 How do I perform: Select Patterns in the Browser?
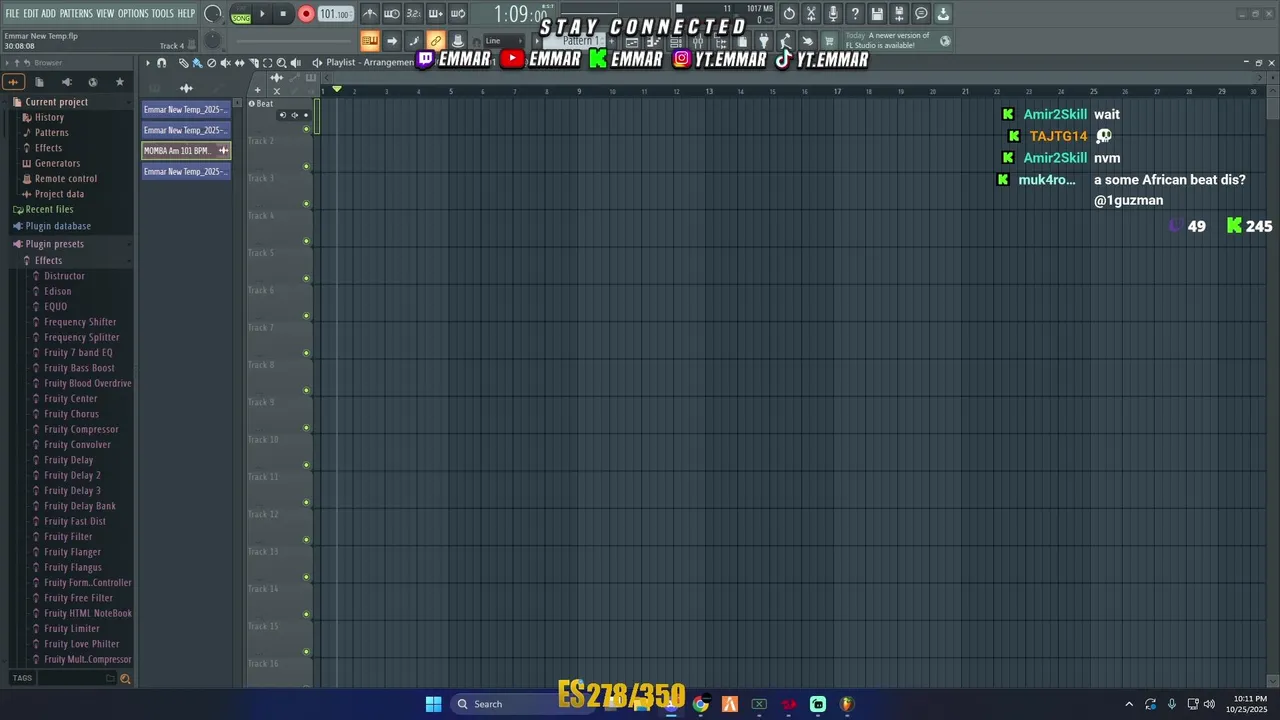[x=51, y=132]
